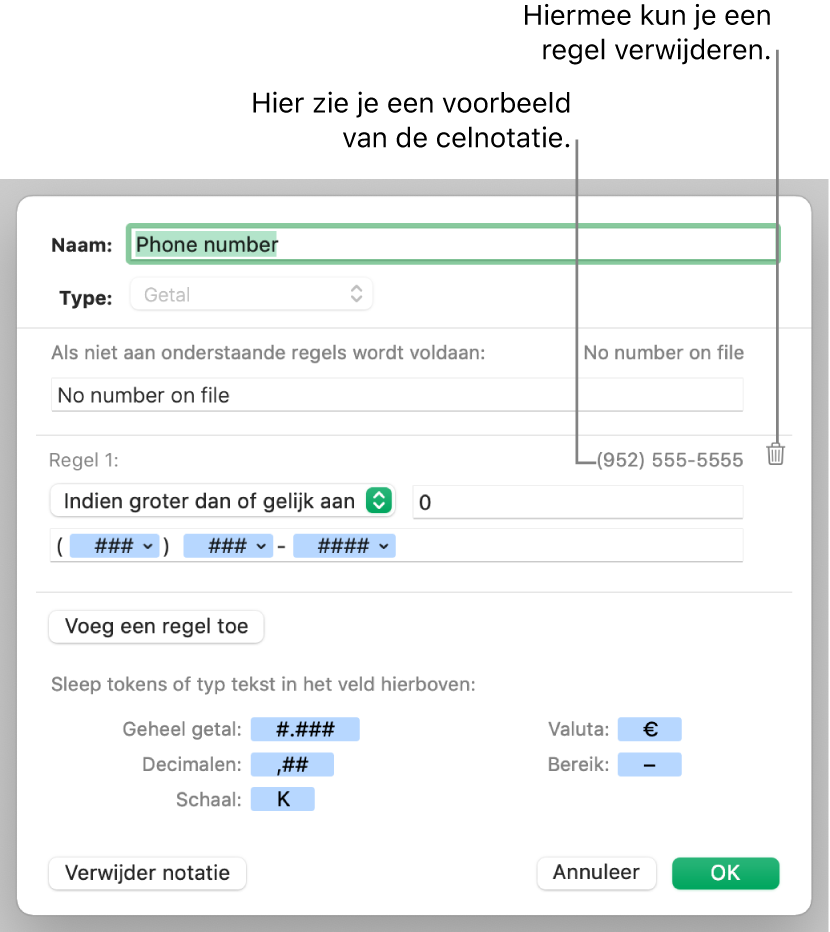
Task: Click the 'No number on file' text field
Action: pos(396,395)
